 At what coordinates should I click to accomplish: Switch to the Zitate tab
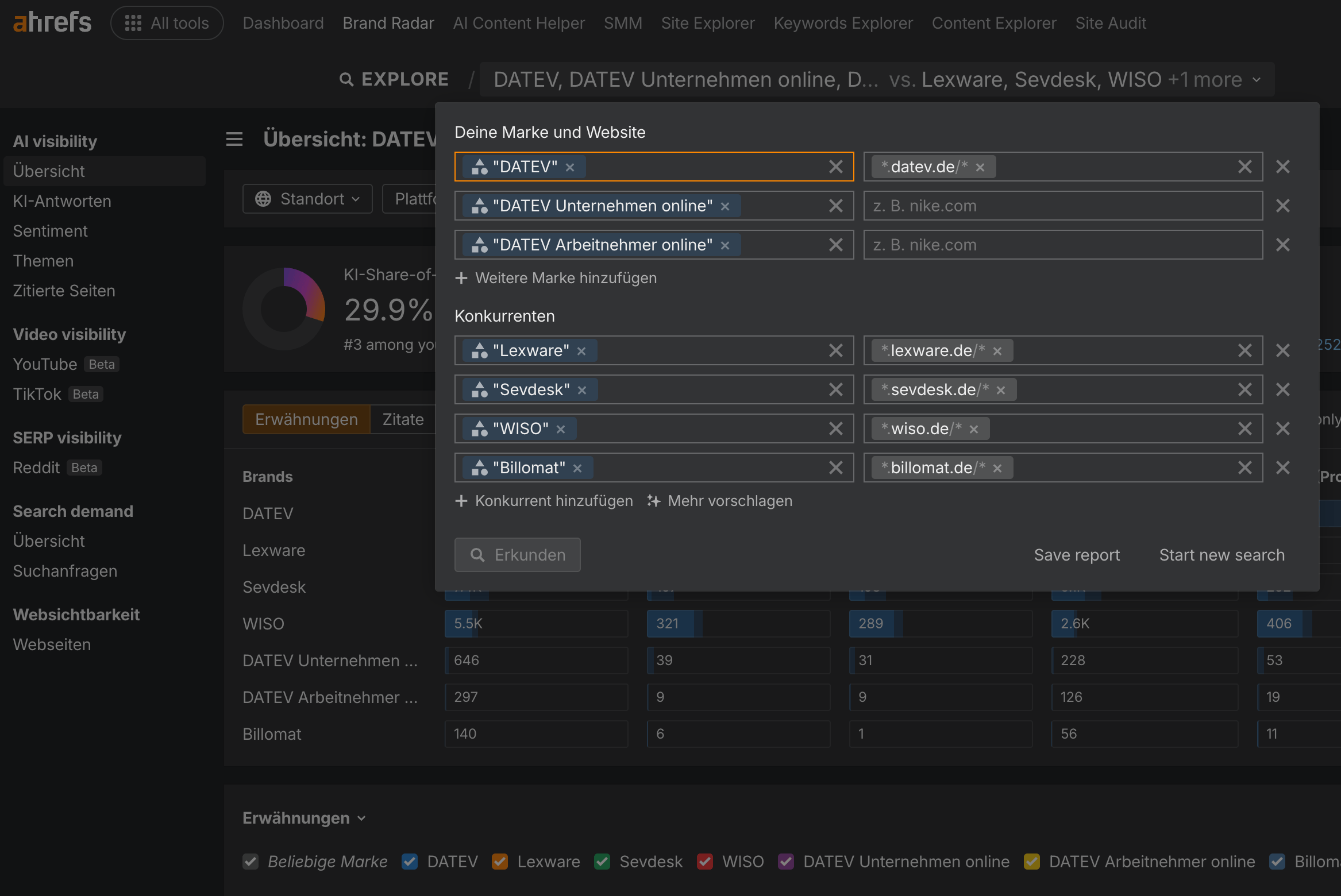coord(403,419)
